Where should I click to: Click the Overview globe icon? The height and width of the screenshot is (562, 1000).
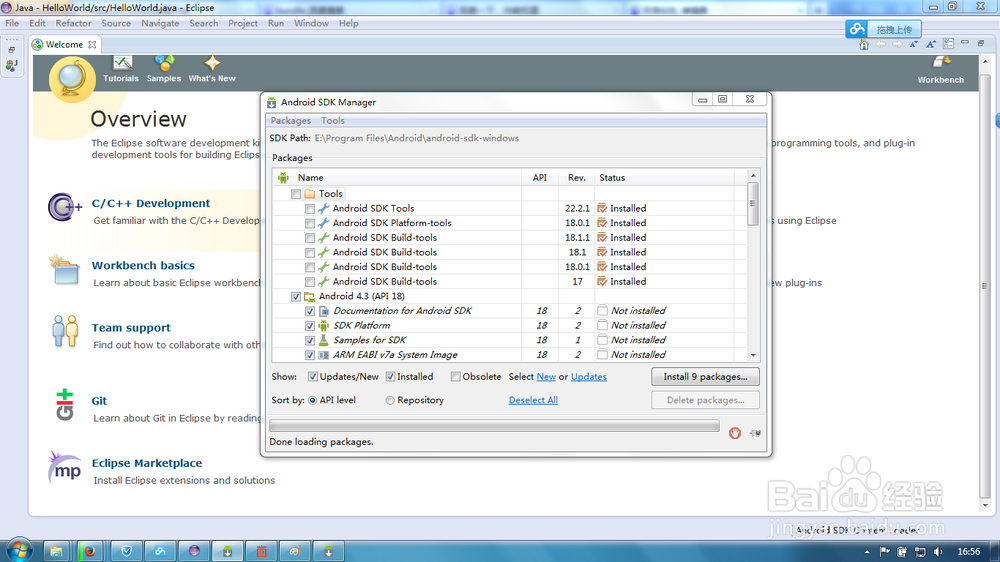click(x=72, y=79)
